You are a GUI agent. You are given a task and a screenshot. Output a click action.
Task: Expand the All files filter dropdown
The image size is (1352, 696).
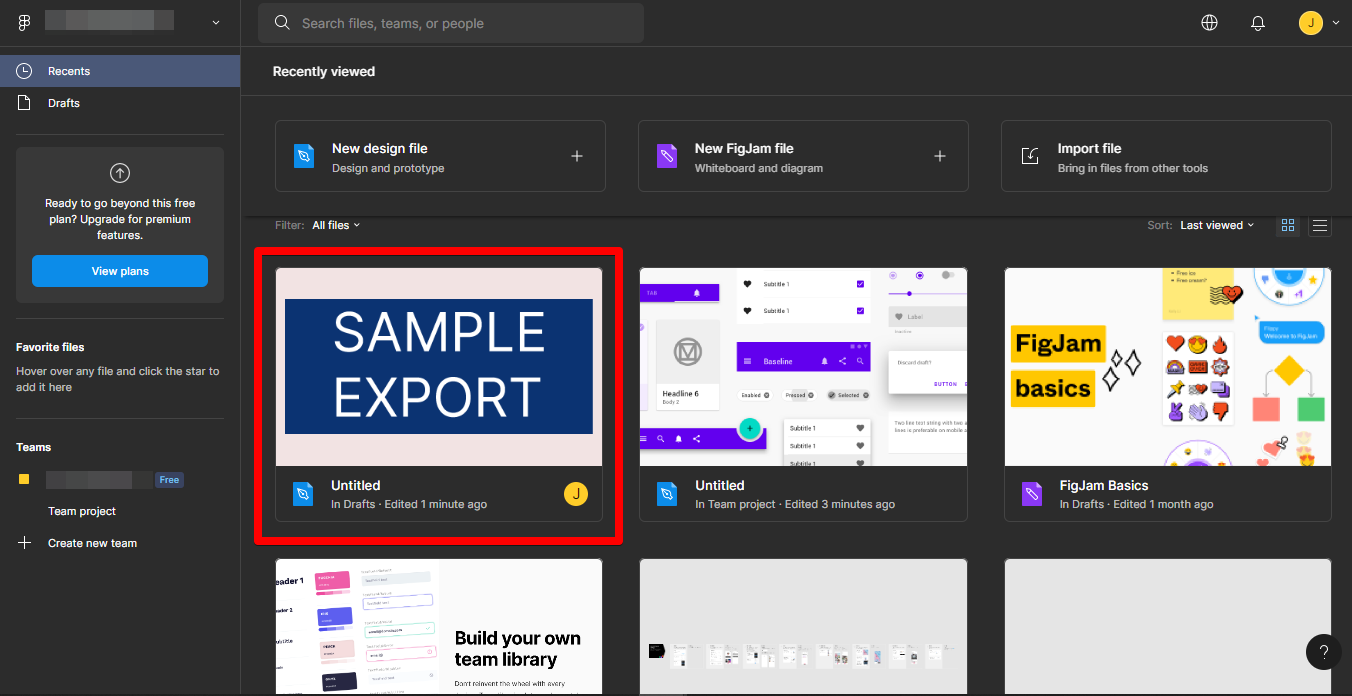(335, 225)
